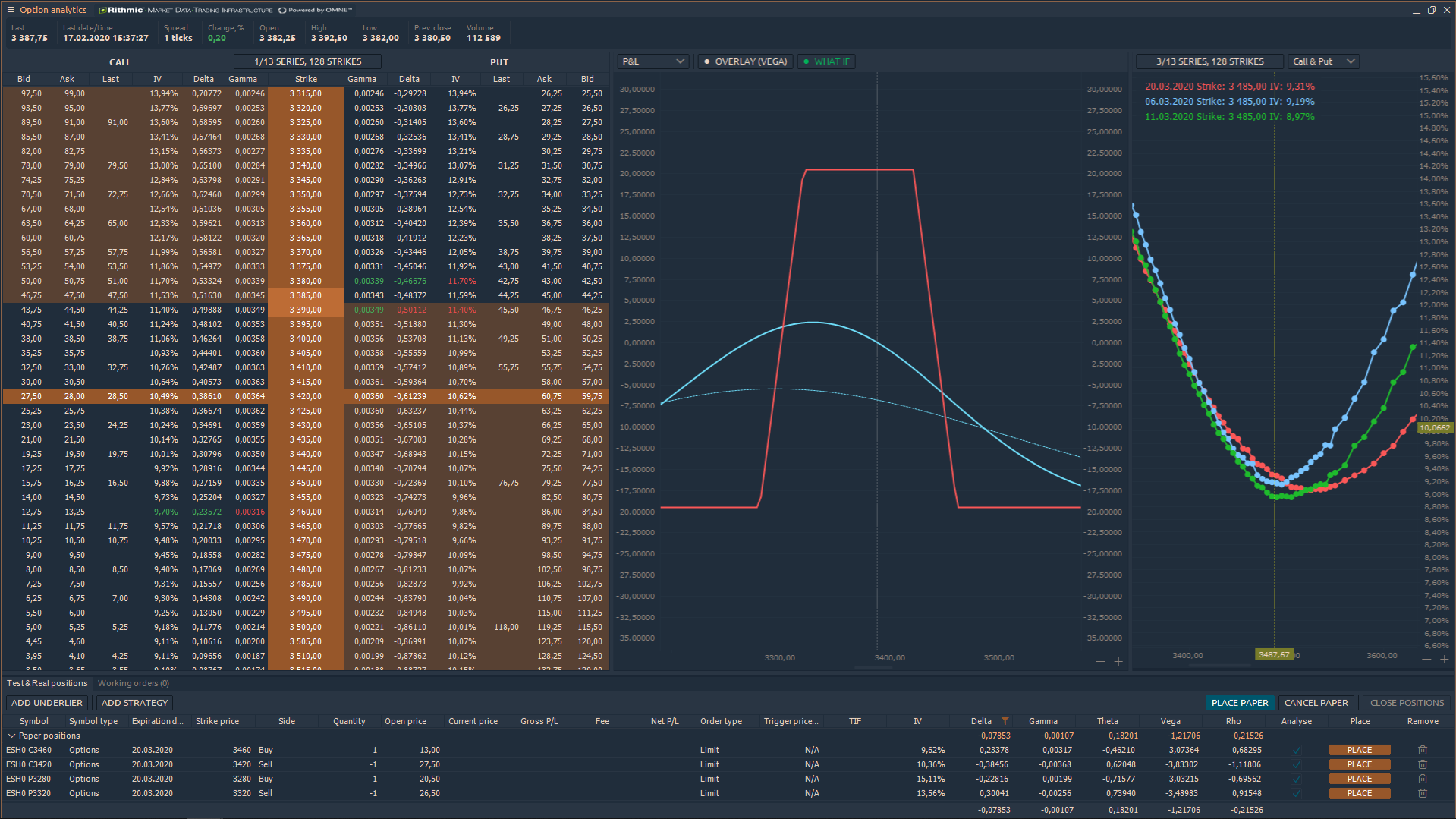The width and height of the screenshot is (1456, 819).
Task: Zoom in on the P&L chart
Action: pos(1118,662)
